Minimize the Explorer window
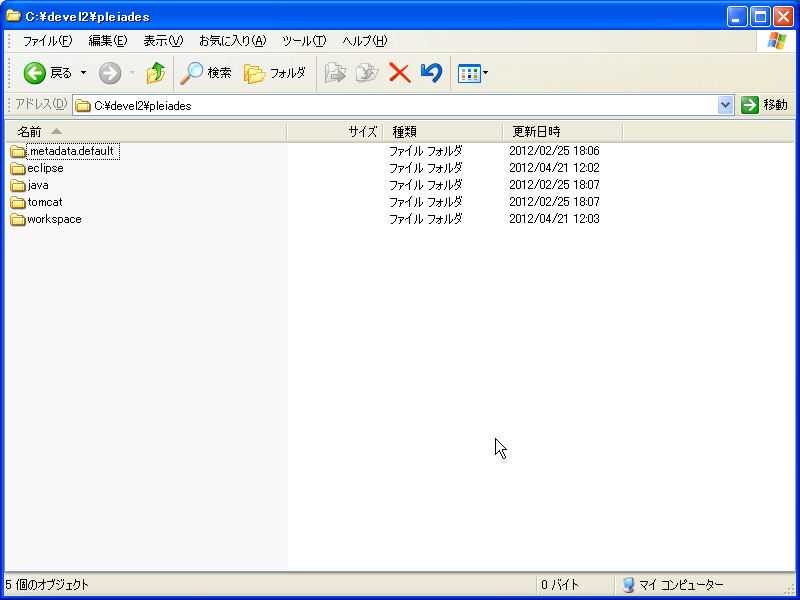800x600 pixels. (x=737, y=17)
